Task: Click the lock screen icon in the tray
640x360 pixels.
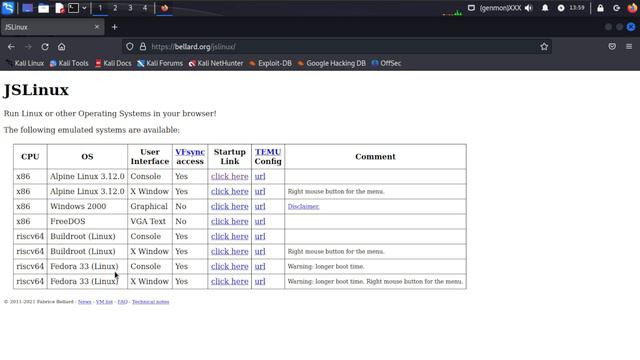Action: pos(600,8)
